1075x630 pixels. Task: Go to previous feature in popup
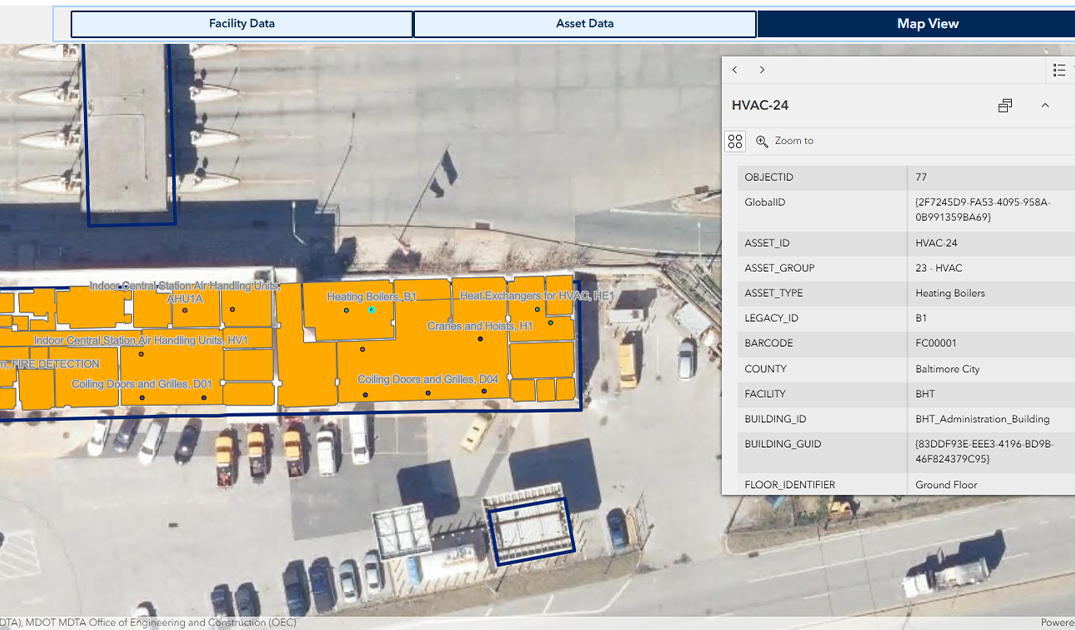pyautogui.click(x=735, y=70)
